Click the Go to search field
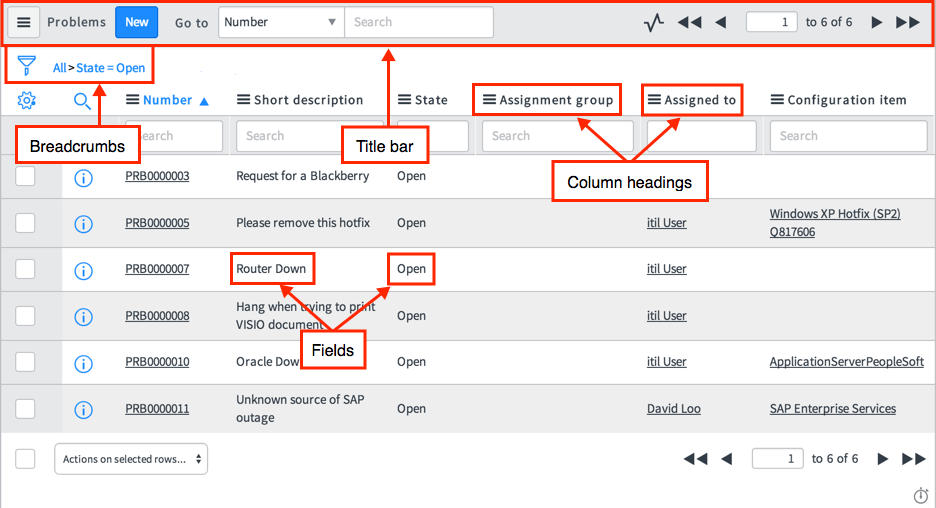 (x=418, y=22)
